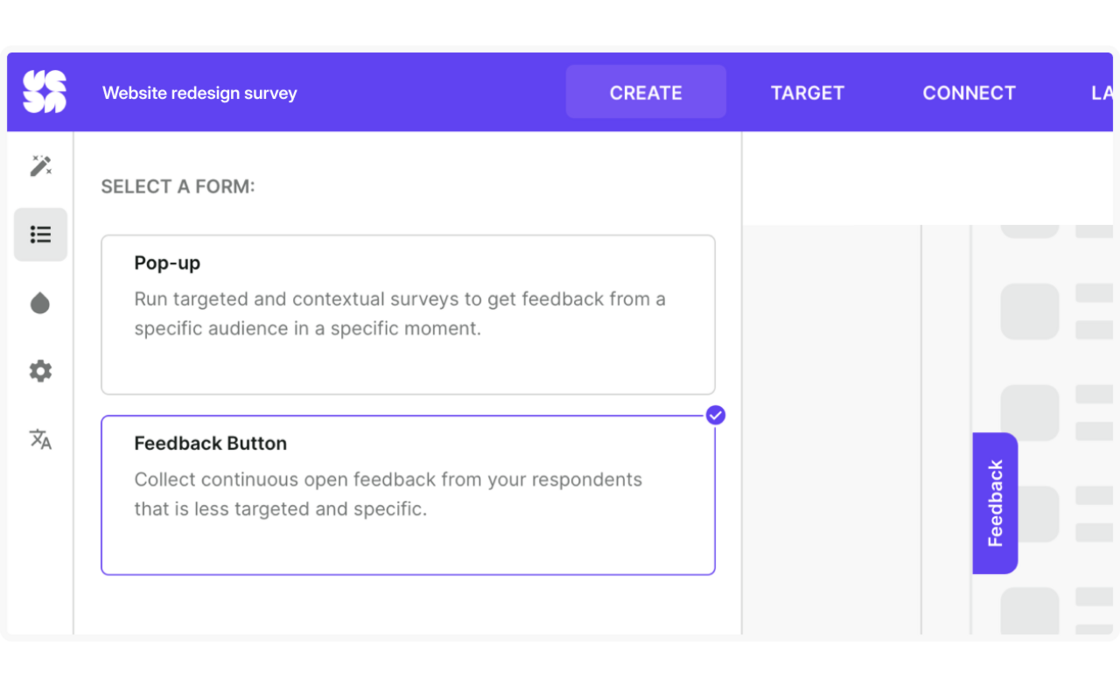Open the translation languages panel
Image resolution: width=1120 pixels, height=687 pixels.
tap(41, 439)
